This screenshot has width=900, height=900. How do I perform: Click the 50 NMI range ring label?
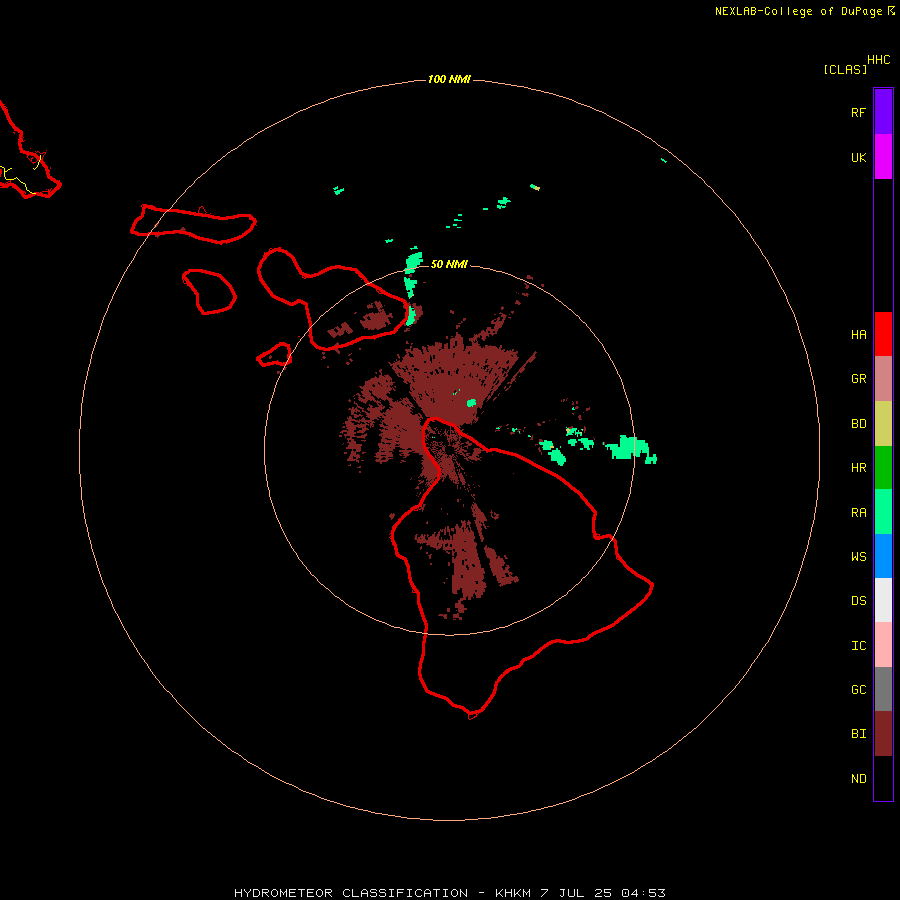tap(449, 264)
